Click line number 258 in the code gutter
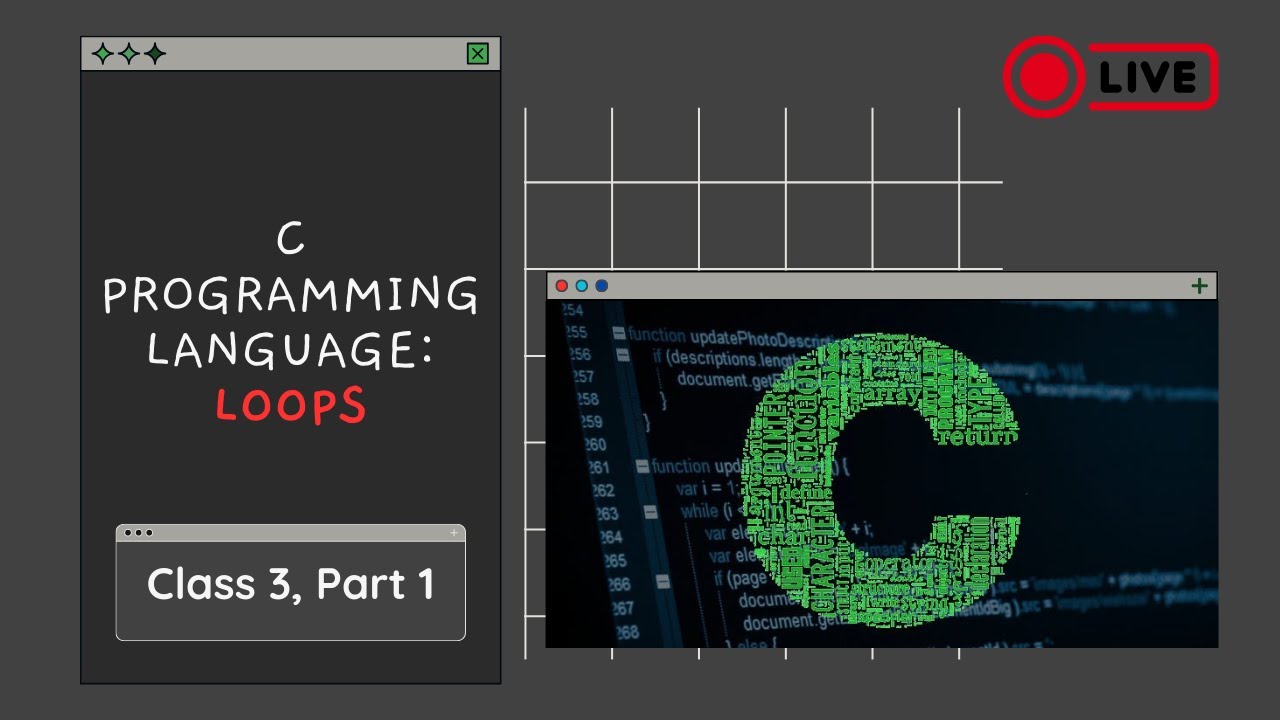Image resolution: width=1280 pixels, height=720 pixels. (585, 399)
